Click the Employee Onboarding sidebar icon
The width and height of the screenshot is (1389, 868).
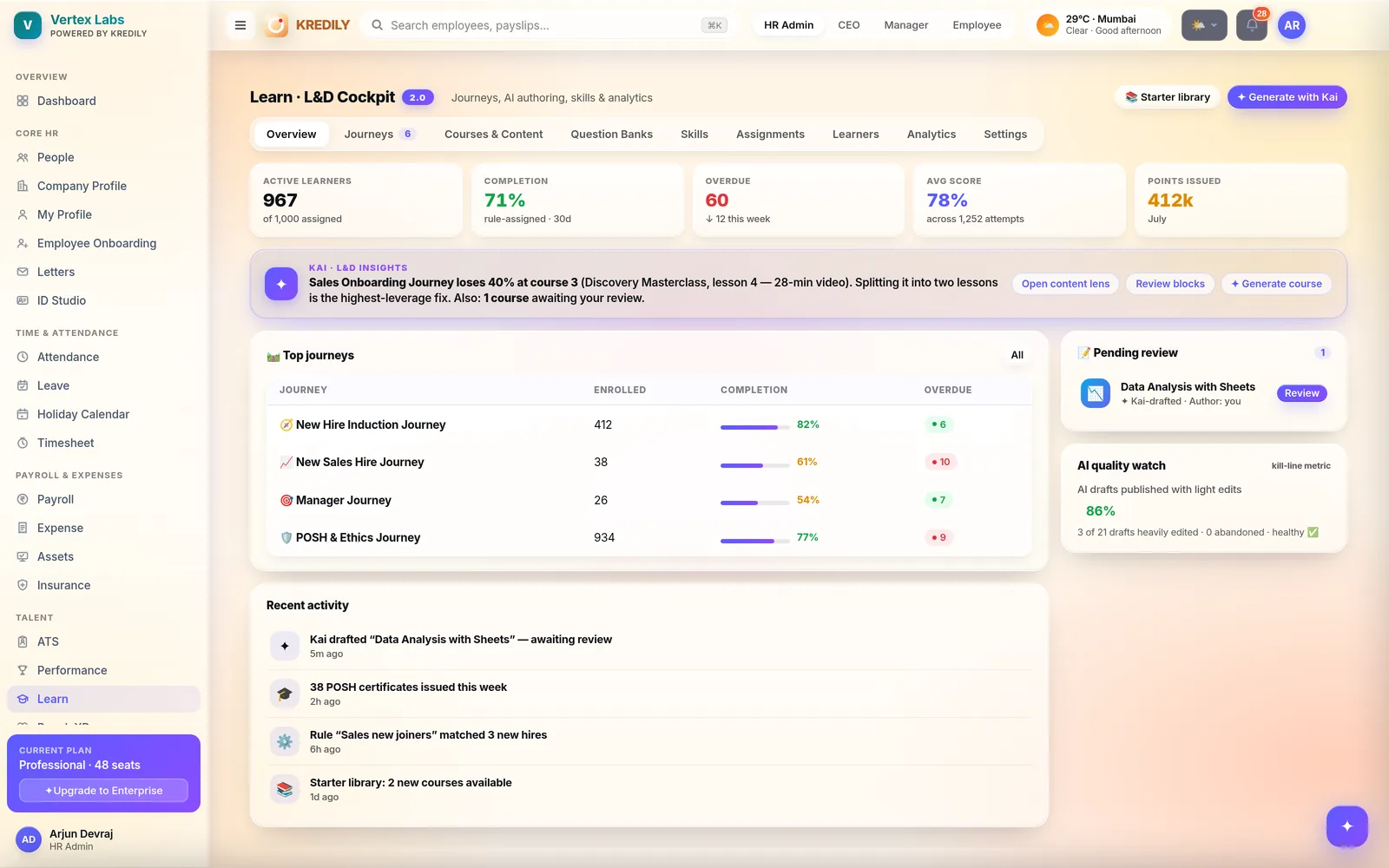pyautogui.click(x=23, y=243)
